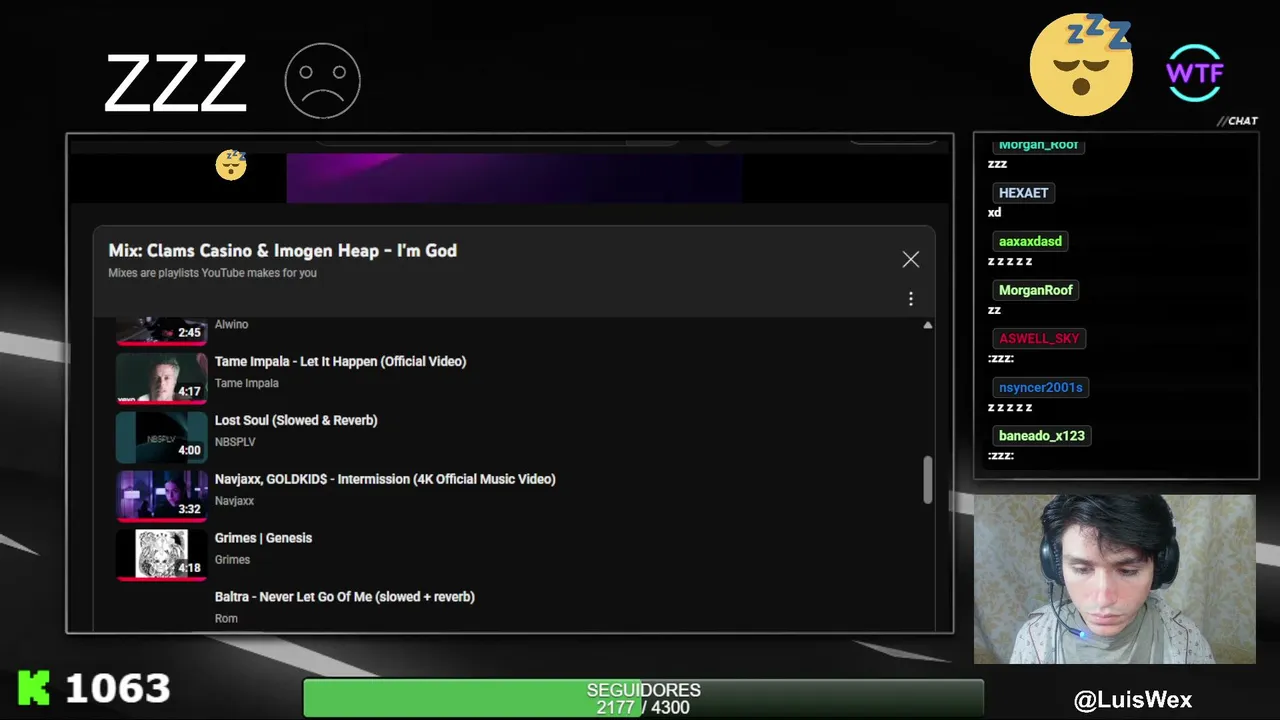This screenshot has height=720, width=1280.
Task: Click the green Kick K logo
Action: click(x=33, y=688)
